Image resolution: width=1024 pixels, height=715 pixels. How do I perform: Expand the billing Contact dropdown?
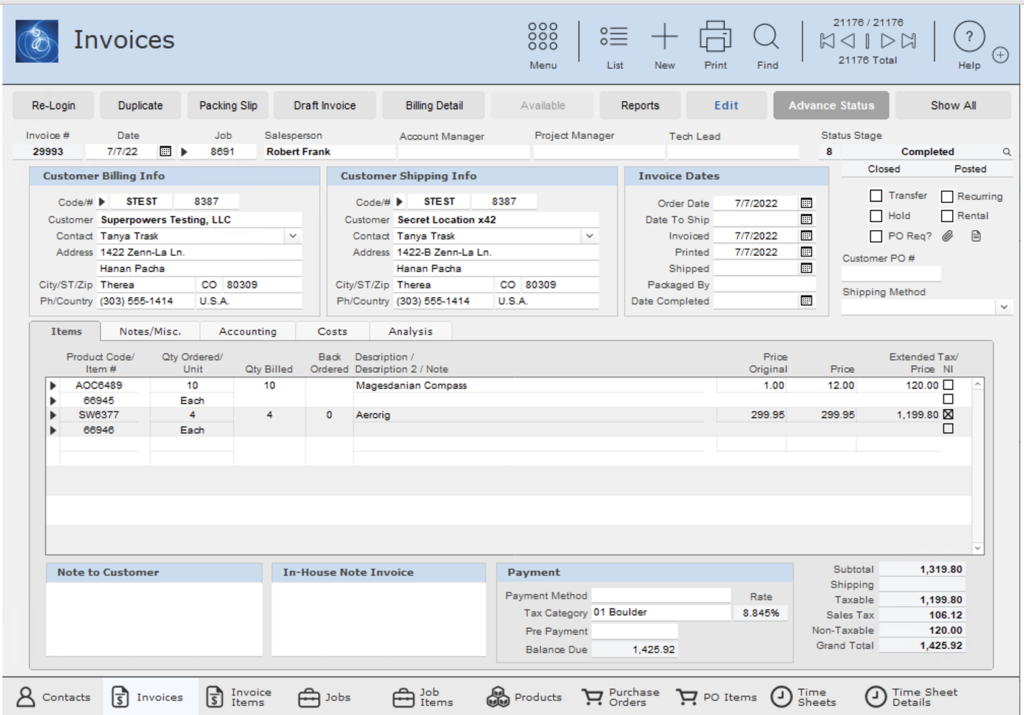point(292,236)
